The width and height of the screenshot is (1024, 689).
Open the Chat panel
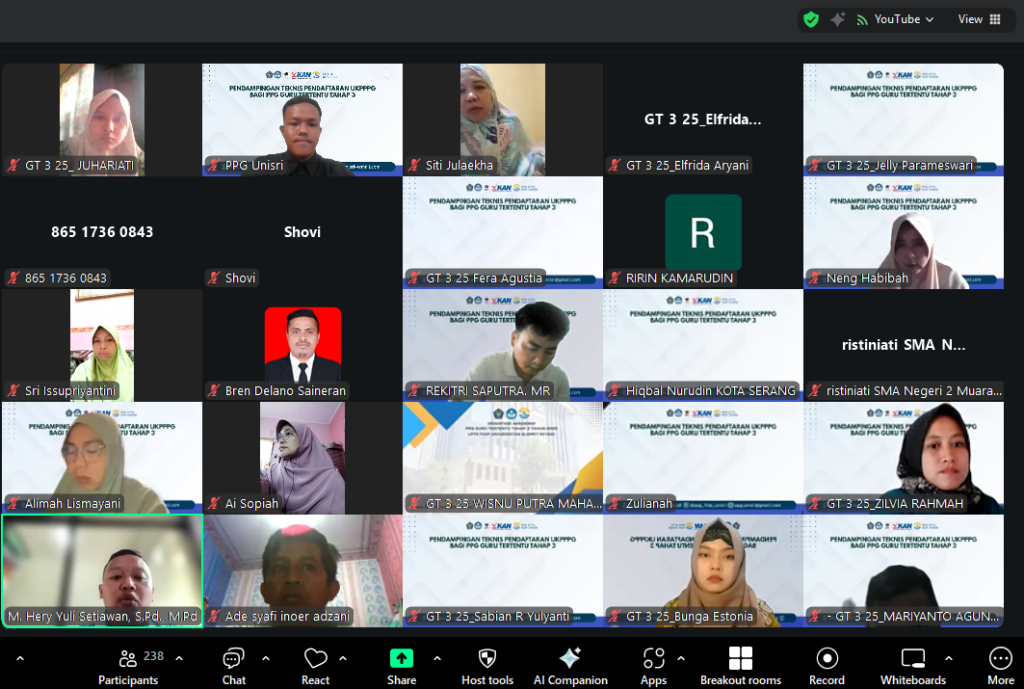(234, 665)
